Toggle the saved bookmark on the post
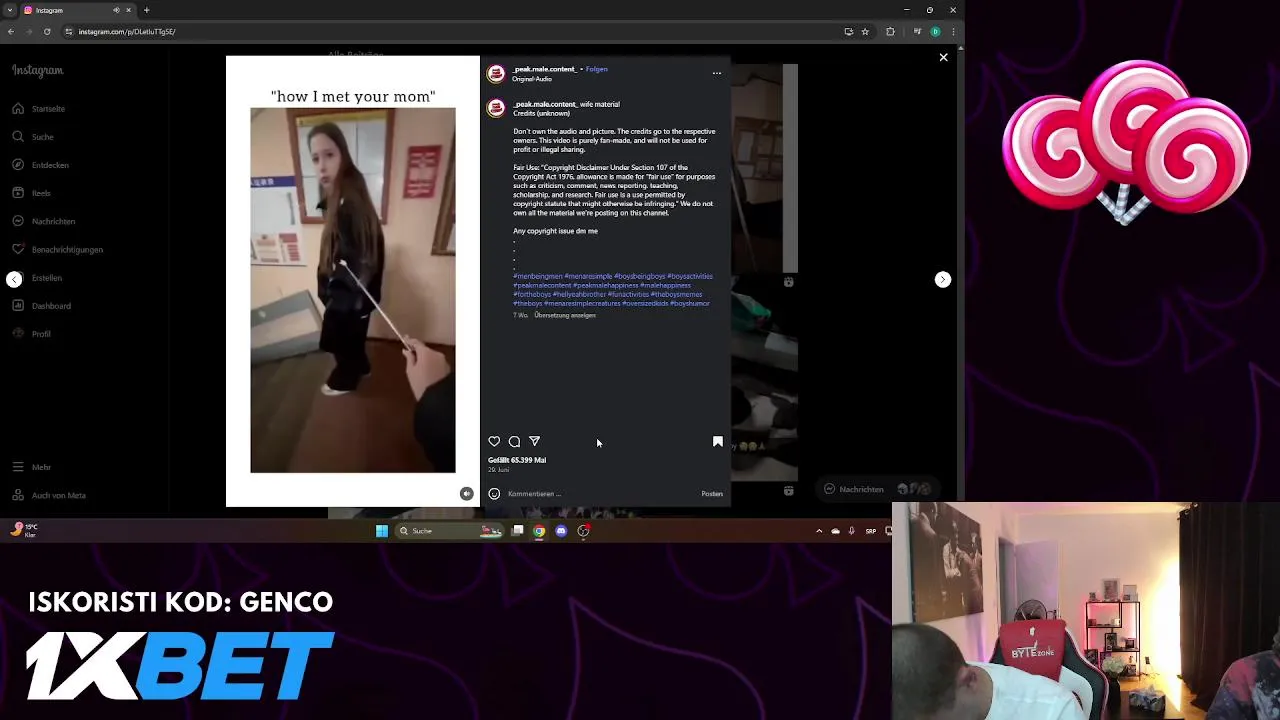 coord(717,441)
